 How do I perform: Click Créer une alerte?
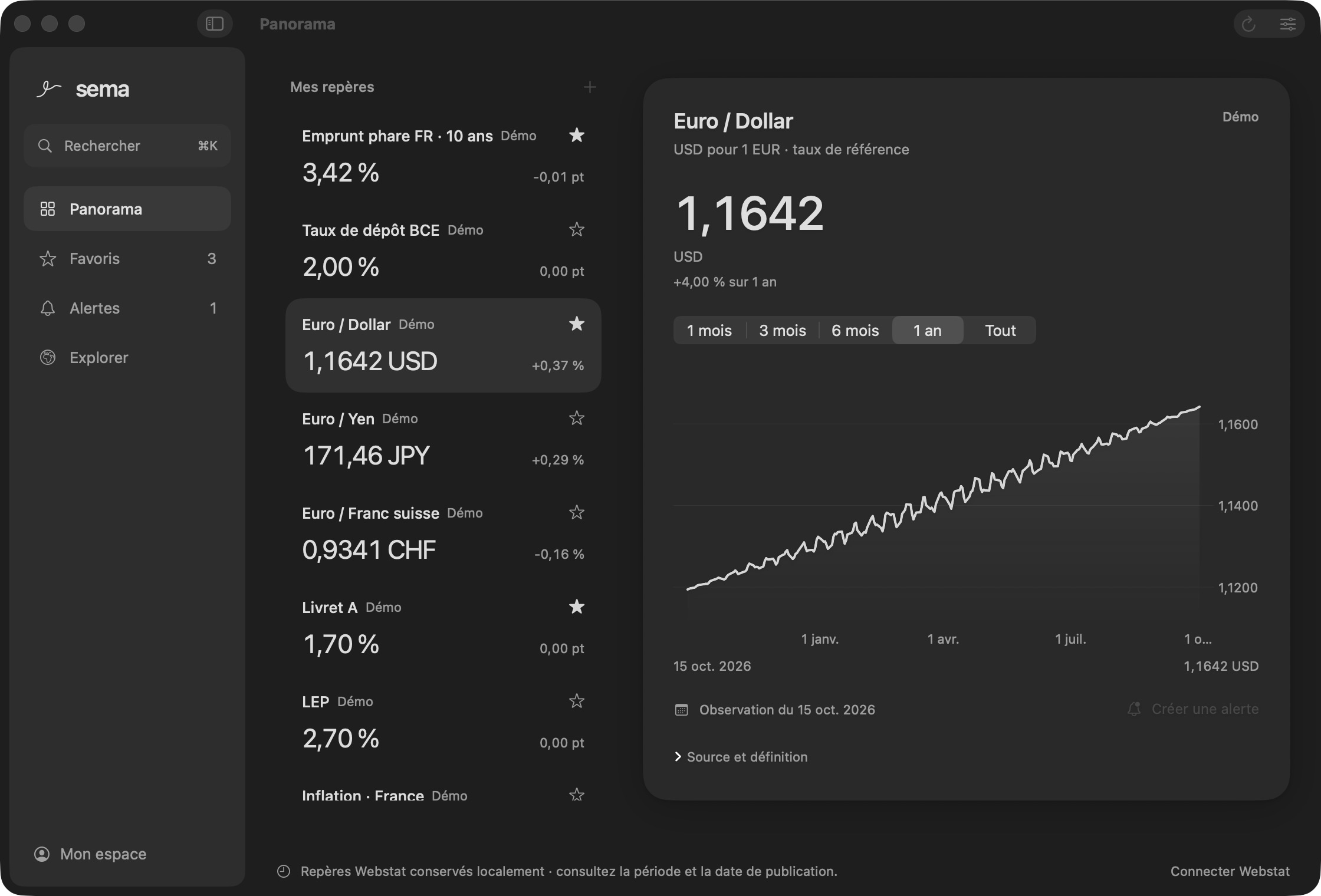tap(1193, 709)
